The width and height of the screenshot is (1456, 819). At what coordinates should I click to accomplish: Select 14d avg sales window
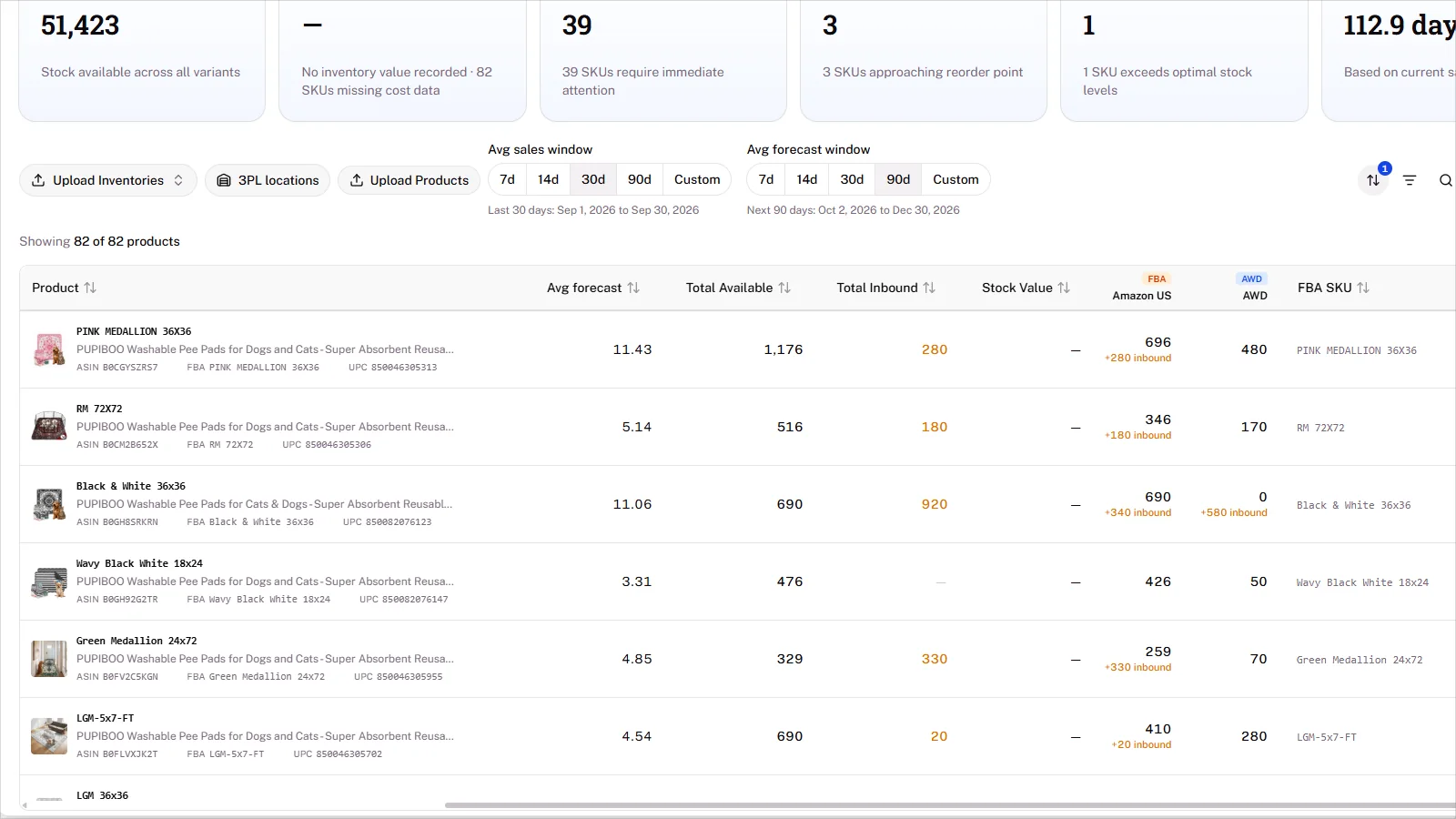pyautogui.click(x=548, y=179)
